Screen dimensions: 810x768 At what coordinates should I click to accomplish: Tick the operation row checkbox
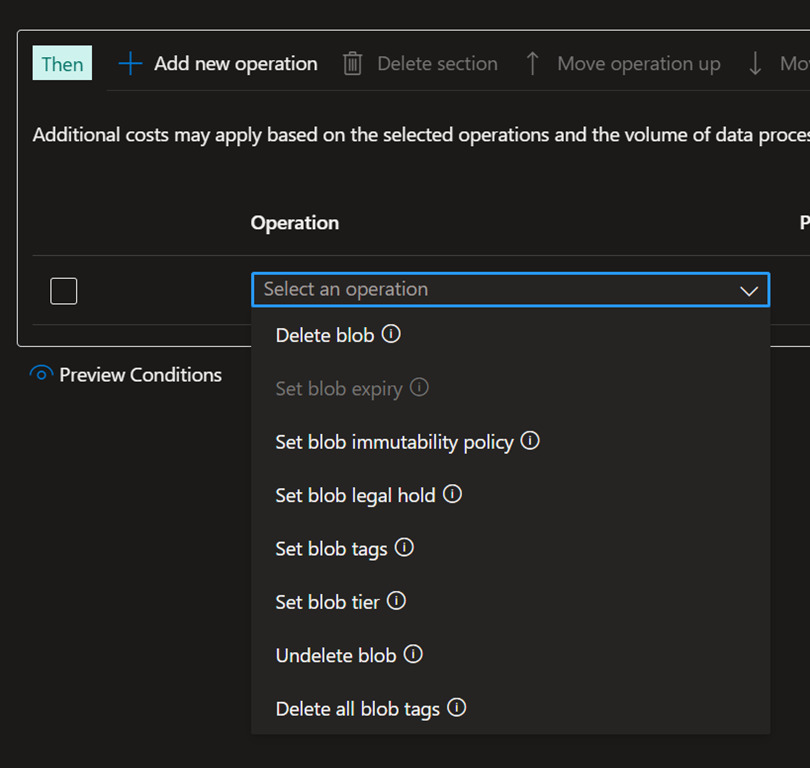tap(64, 291)
